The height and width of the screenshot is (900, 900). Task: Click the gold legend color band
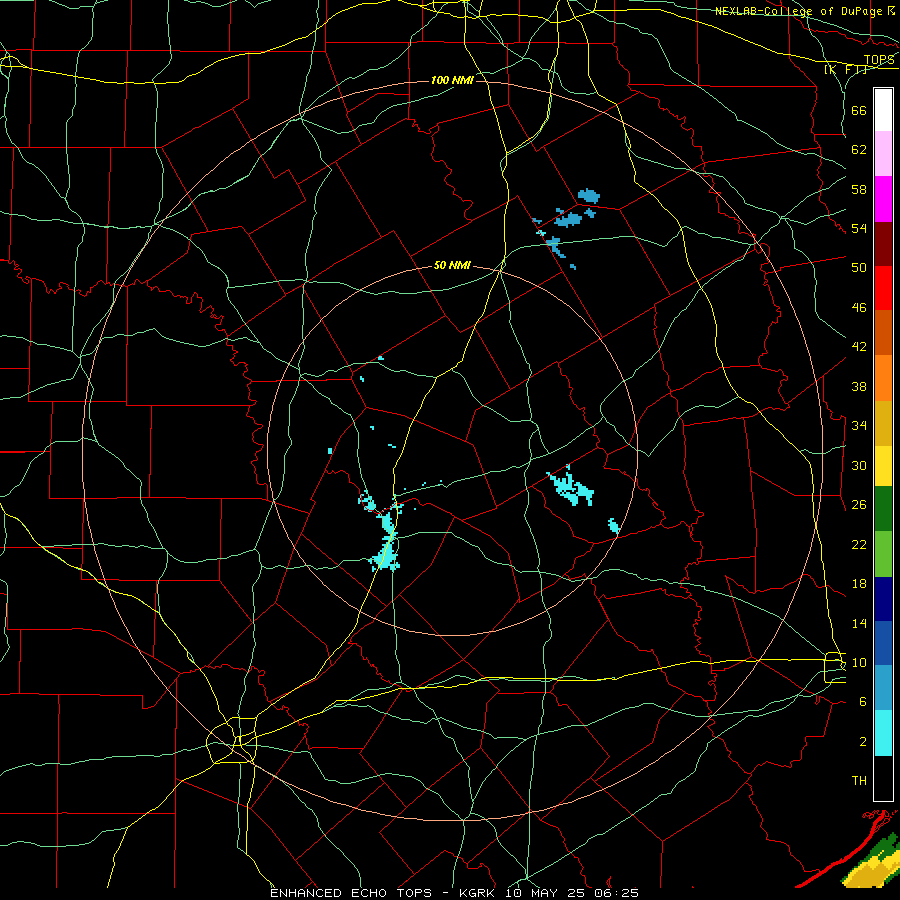(883, 423)
